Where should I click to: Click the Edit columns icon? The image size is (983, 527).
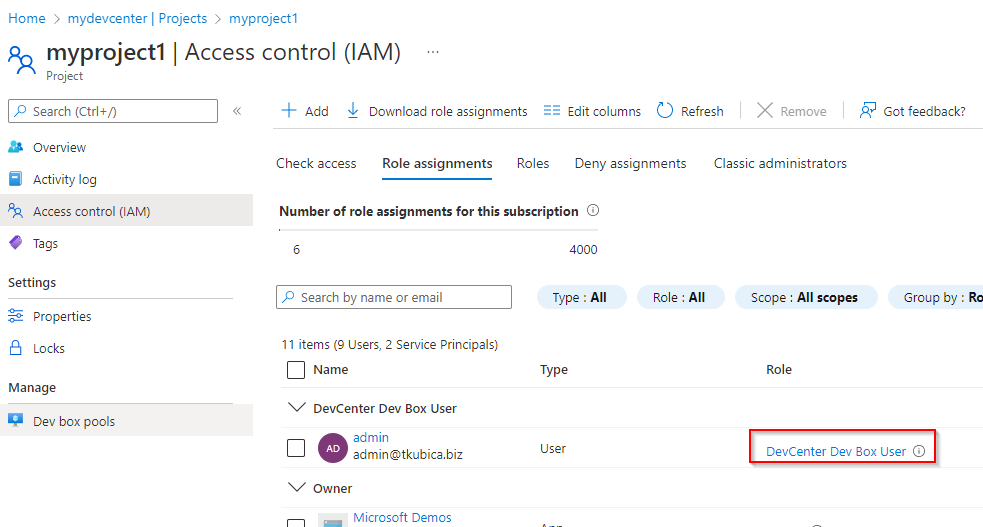552,111
